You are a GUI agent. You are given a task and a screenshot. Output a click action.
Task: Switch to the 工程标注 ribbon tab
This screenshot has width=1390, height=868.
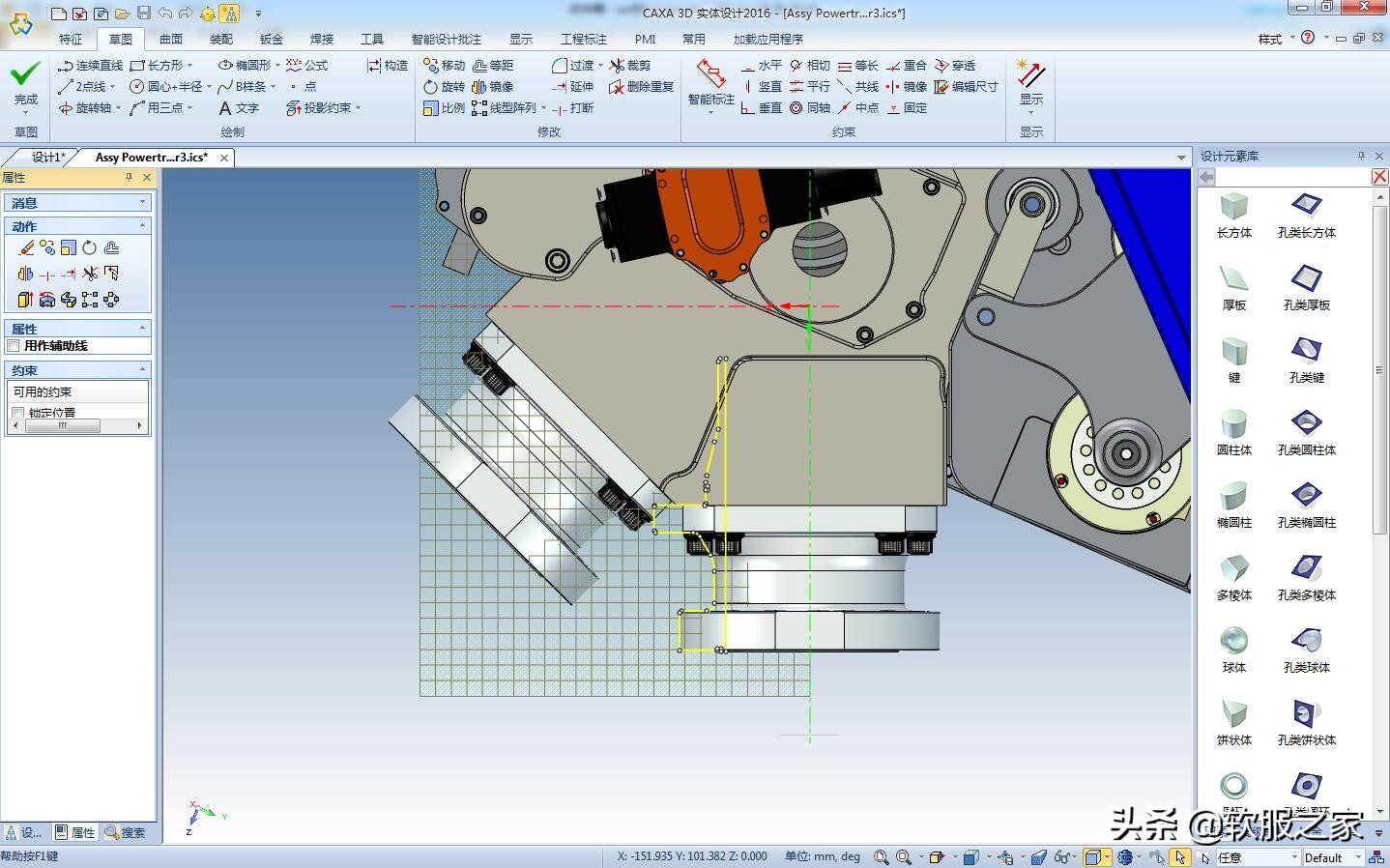(584, 39)
